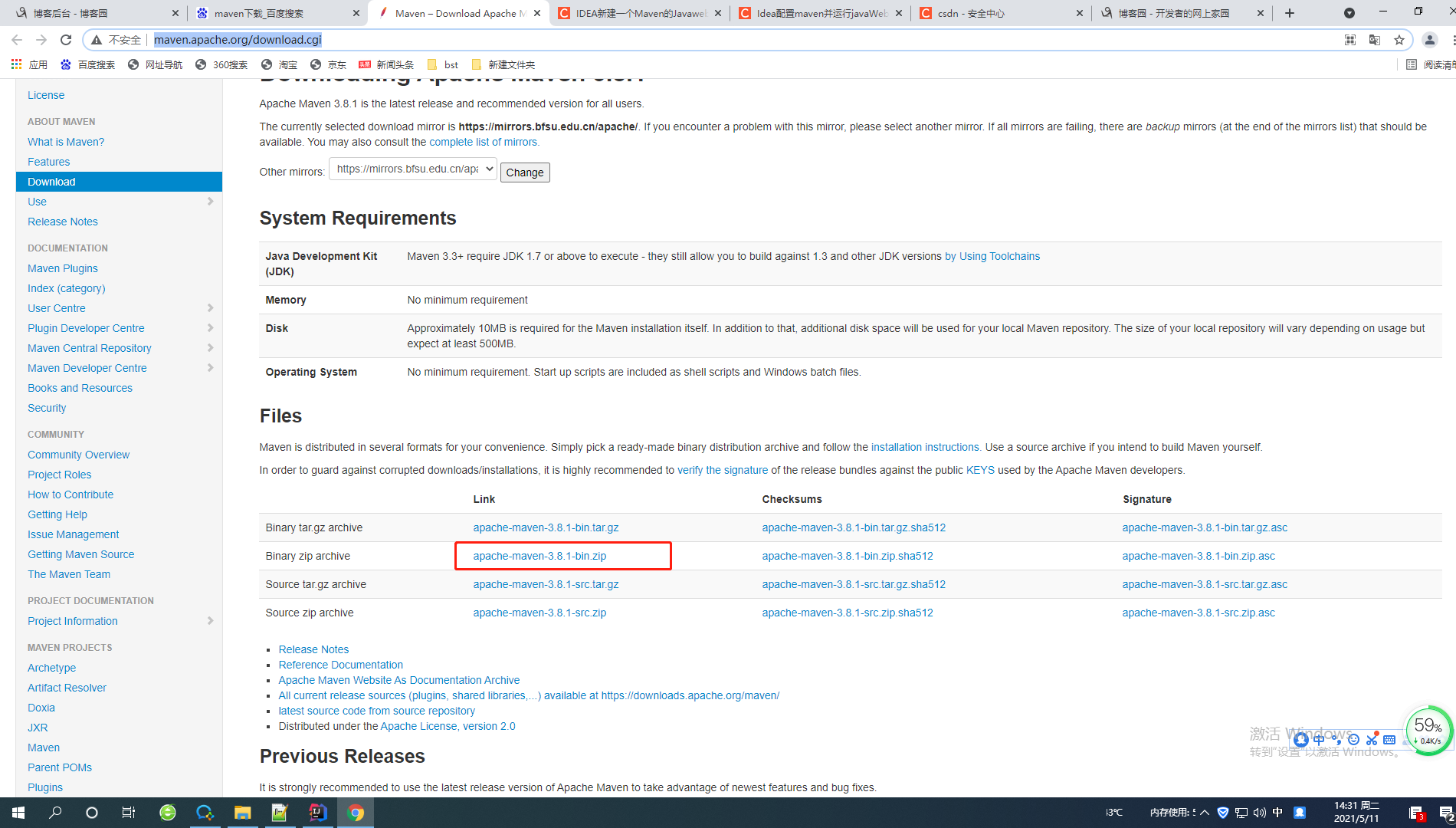
Task: Click the Chrome icon in the taskbar
Action: (x=355, y=813)
